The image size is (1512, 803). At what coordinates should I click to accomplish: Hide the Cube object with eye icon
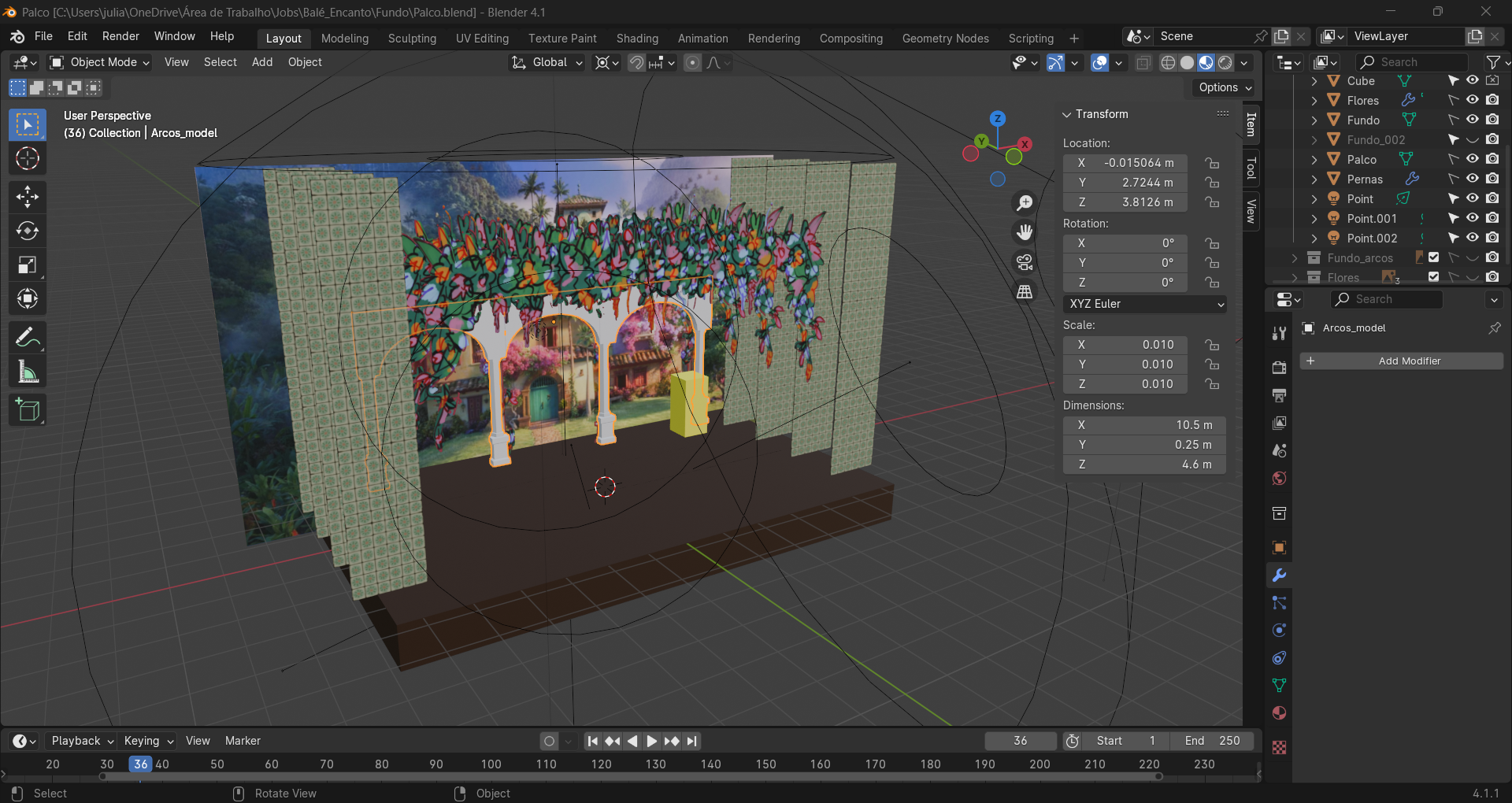coord(1472,80)
